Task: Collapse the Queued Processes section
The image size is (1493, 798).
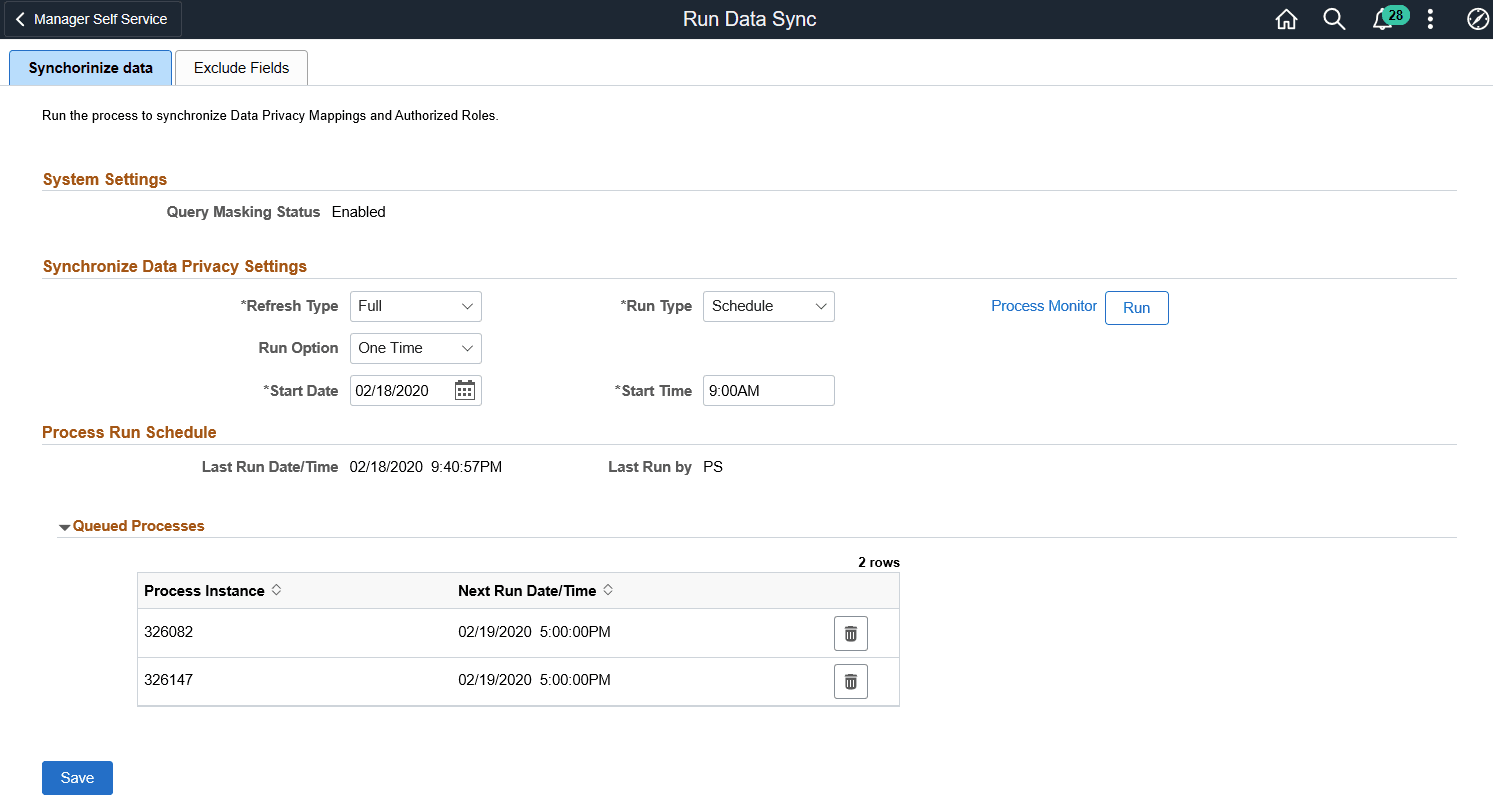Action: [x=64, y=525]
